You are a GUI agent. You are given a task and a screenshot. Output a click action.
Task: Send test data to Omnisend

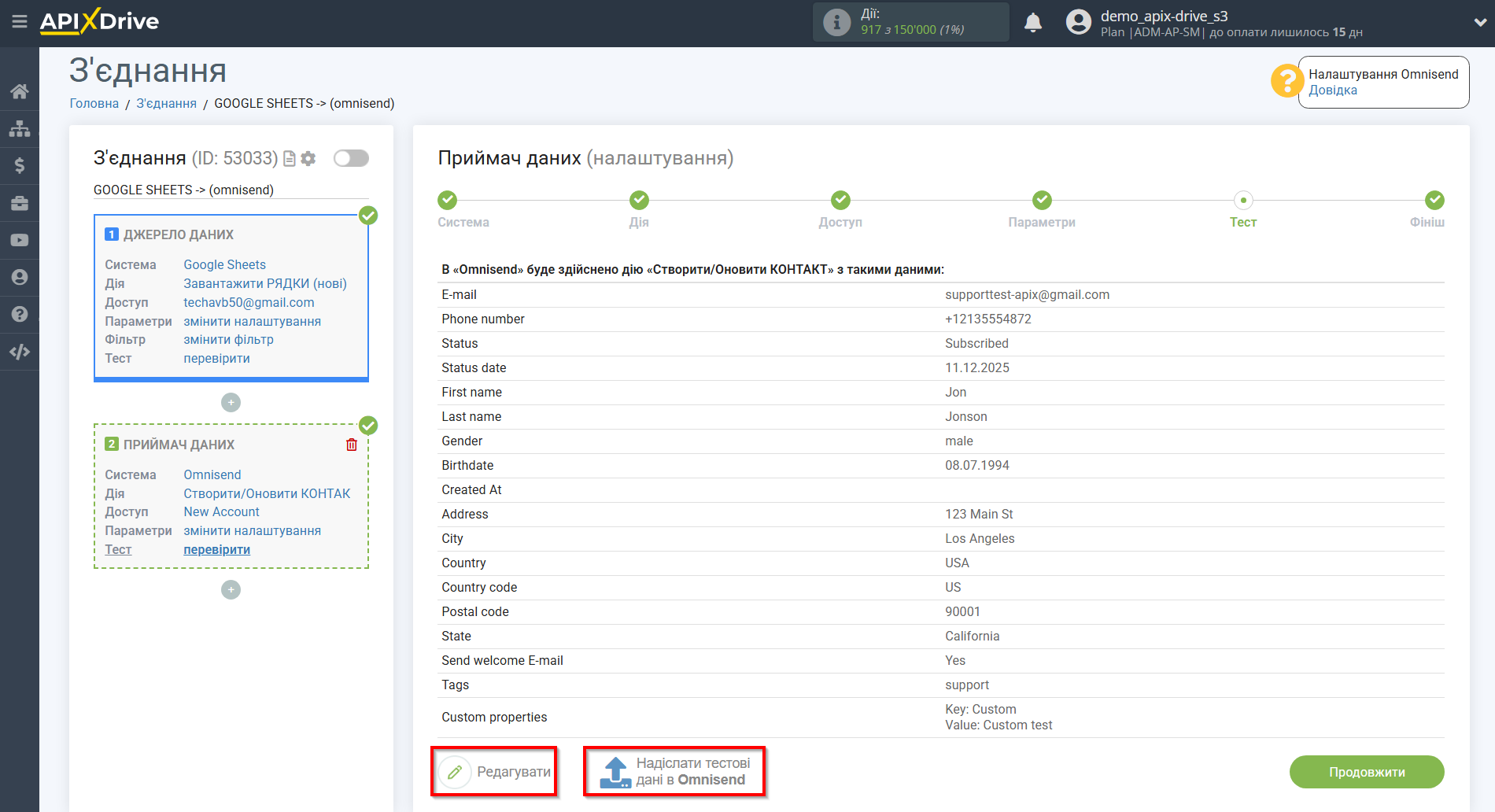pyautogui.click(x=674, y=772)
